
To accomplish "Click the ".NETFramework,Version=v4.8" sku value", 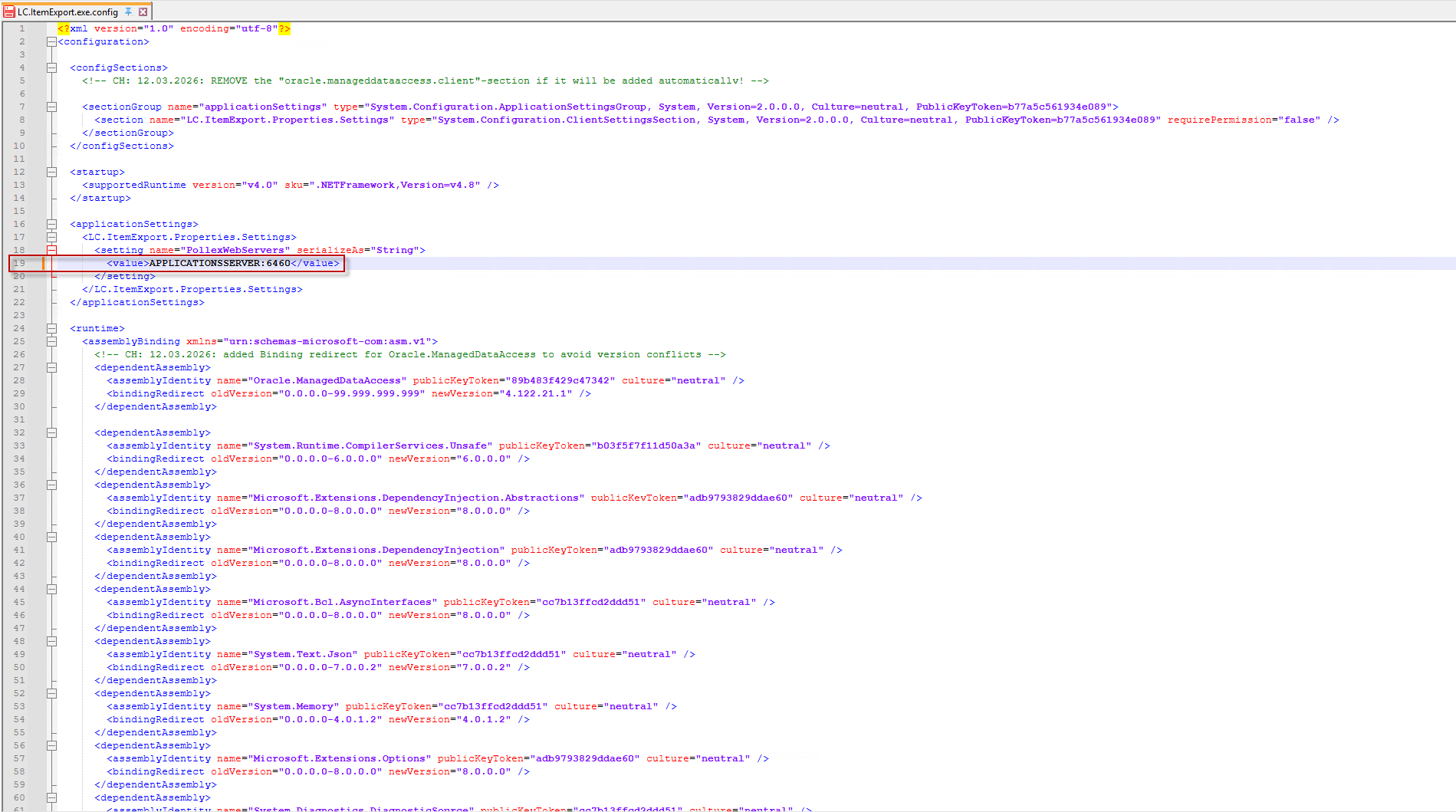I will (x=395, y=185).
